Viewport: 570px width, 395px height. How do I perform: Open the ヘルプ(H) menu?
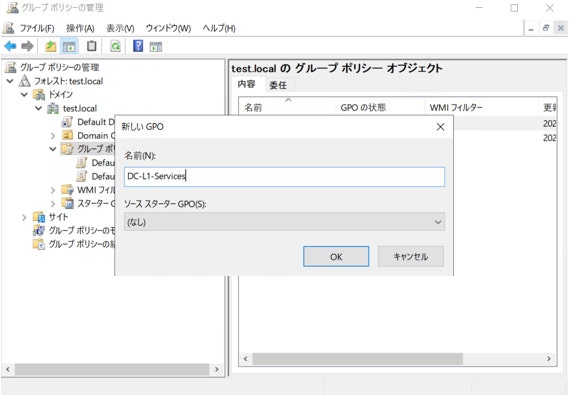click(x=219, y=28)
